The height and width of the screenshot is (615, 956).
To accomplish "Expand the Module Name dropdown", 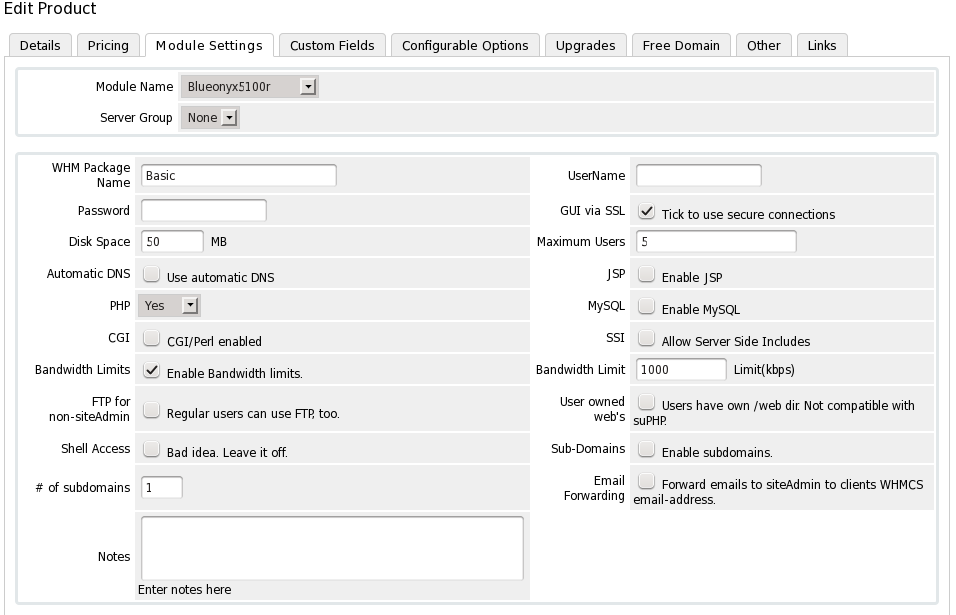I will [x=249, y=87].
